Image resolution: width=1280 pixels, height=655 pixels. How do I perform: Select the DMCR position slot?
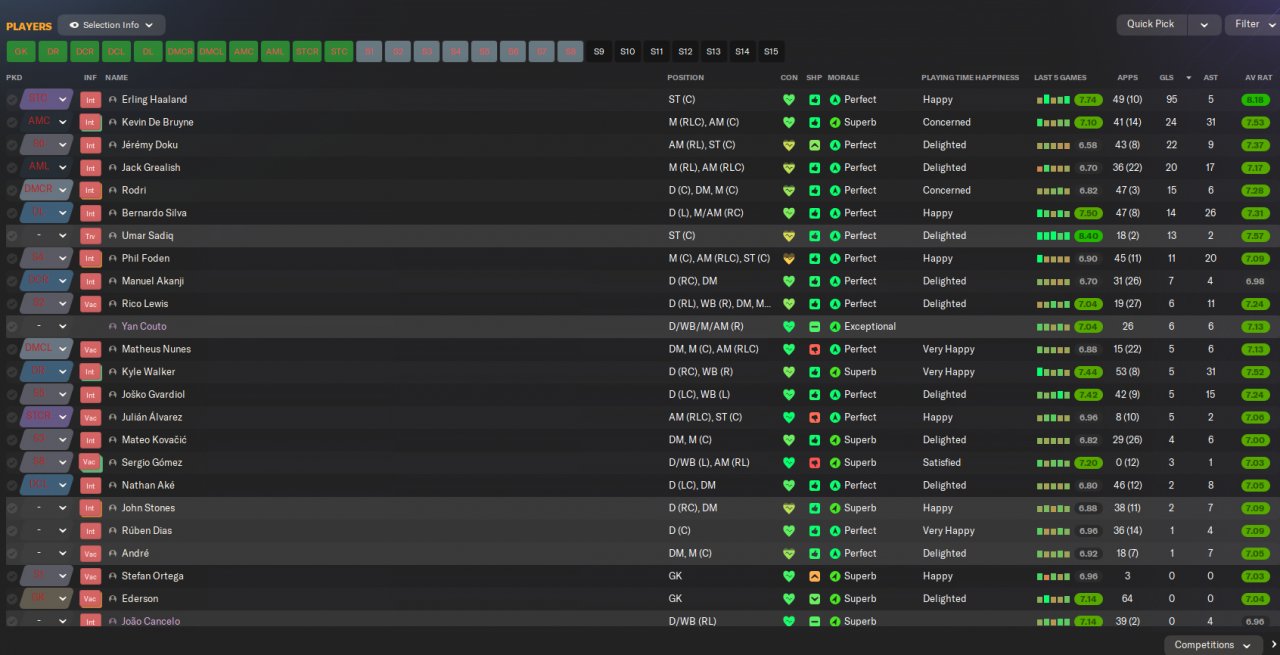[180, 51]
